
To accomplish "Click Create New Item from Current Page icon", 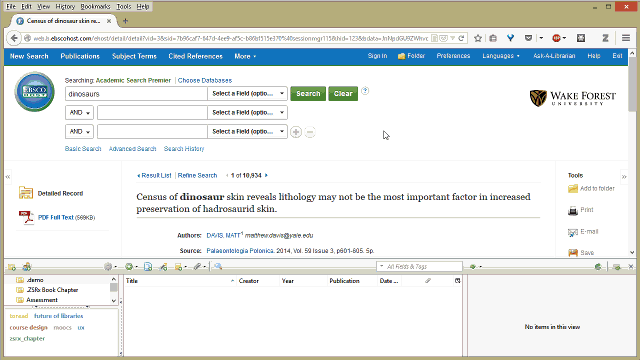I will pos(148,267).
